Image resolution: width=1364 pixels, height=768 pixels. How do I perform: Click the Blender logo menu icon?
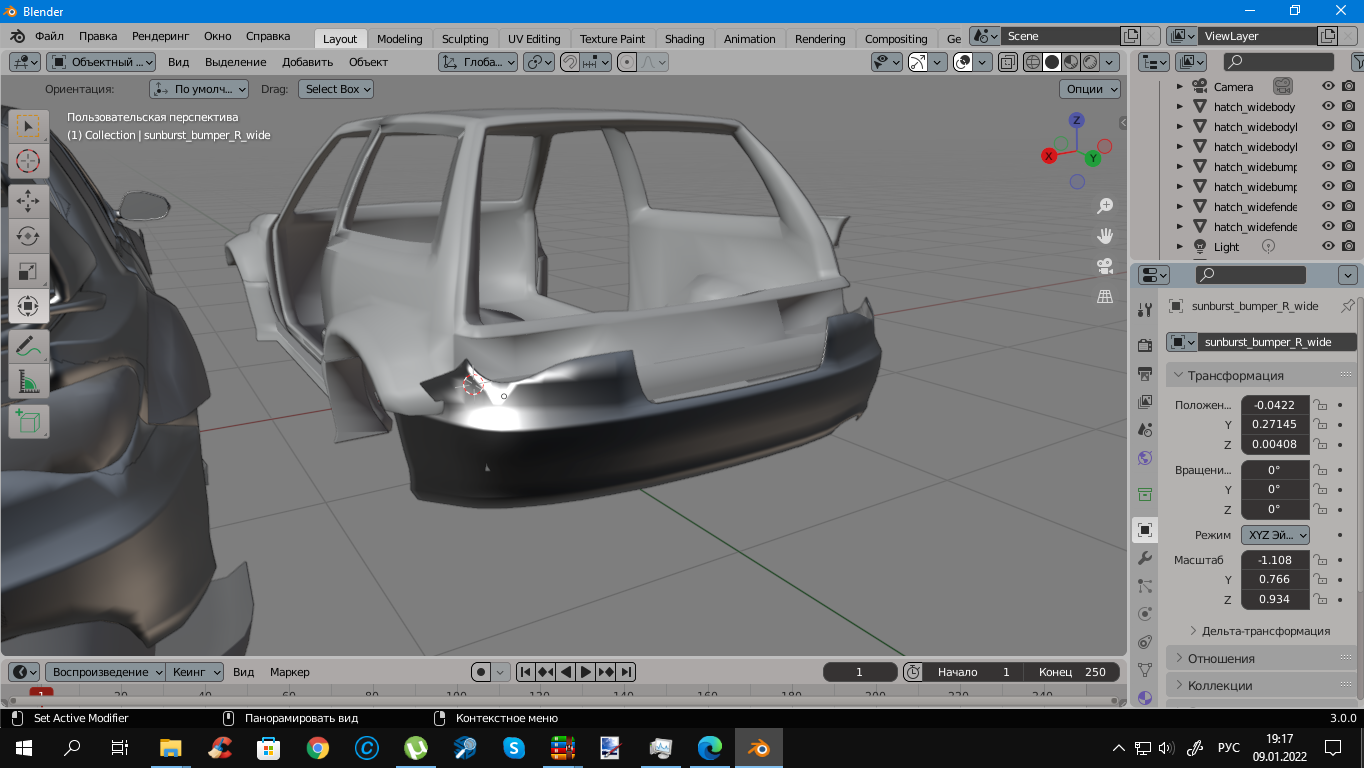tap(18, 36)
